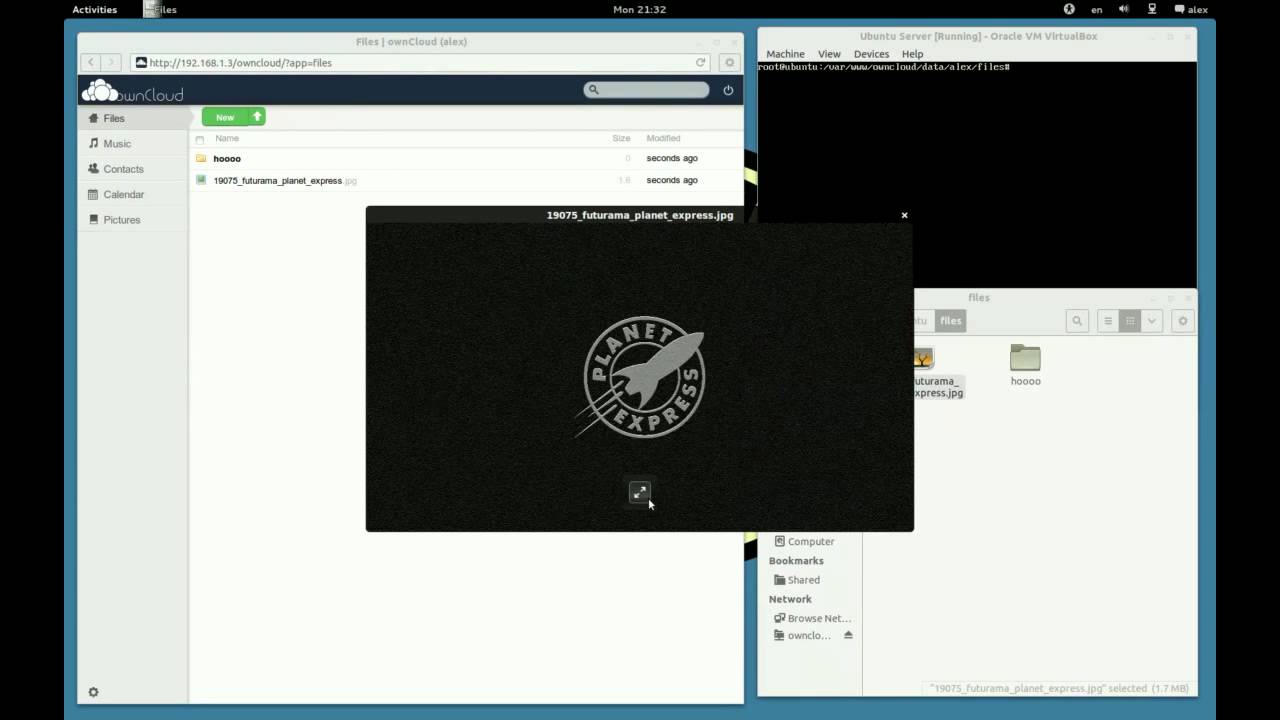Viewport: 1280px width, 720px height.
Task: Click the fullscreen arrows icon in image preview
Action: pos(640,491)
